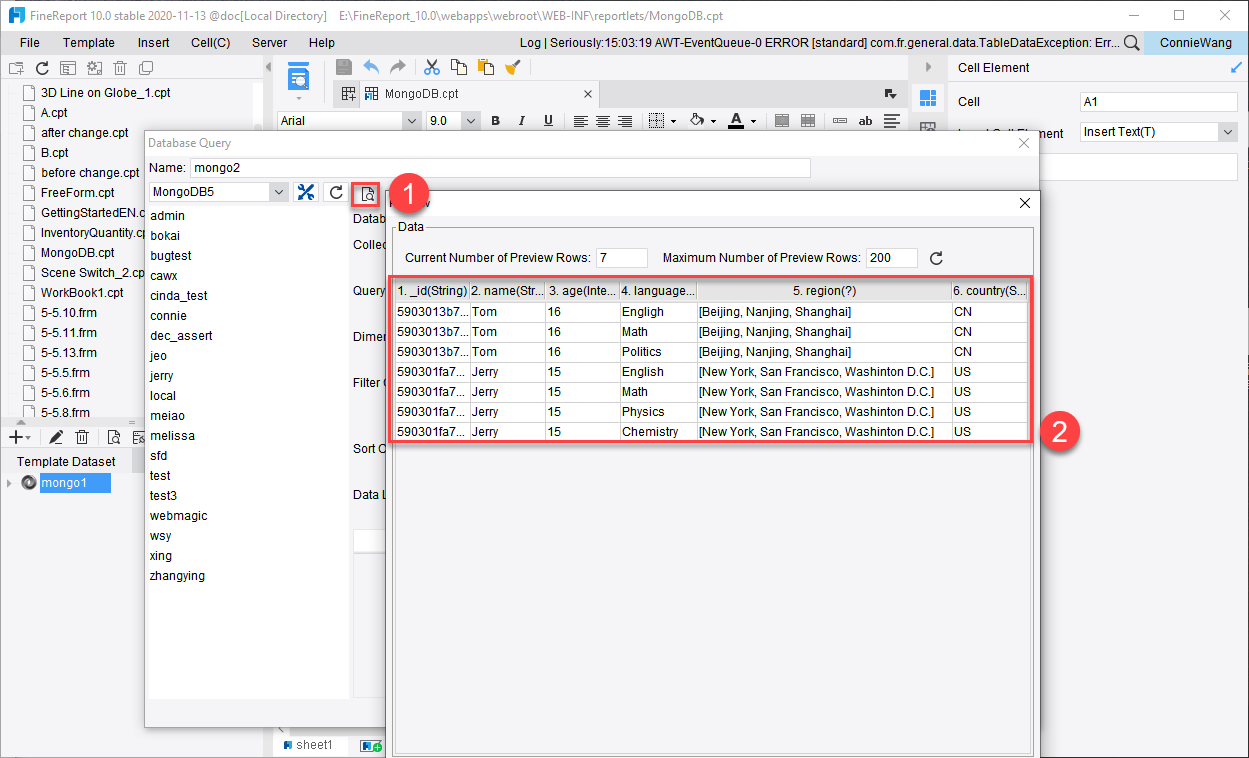
Task: Open the Server menu
Action: click(268, 42)
